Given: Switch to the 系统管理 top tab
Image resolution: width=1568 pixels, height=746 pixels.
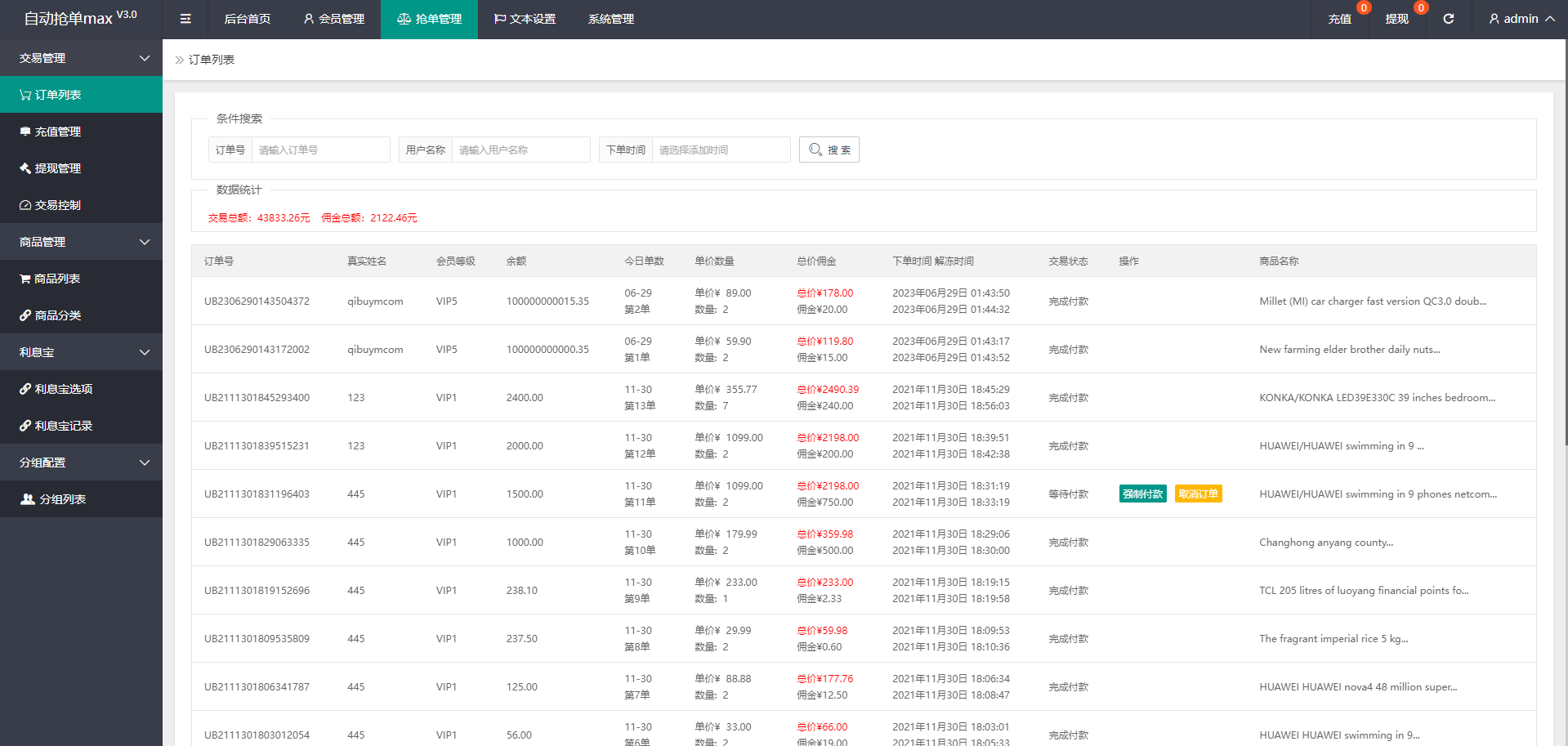Looking at the screenshot, I should coord(610,19).
